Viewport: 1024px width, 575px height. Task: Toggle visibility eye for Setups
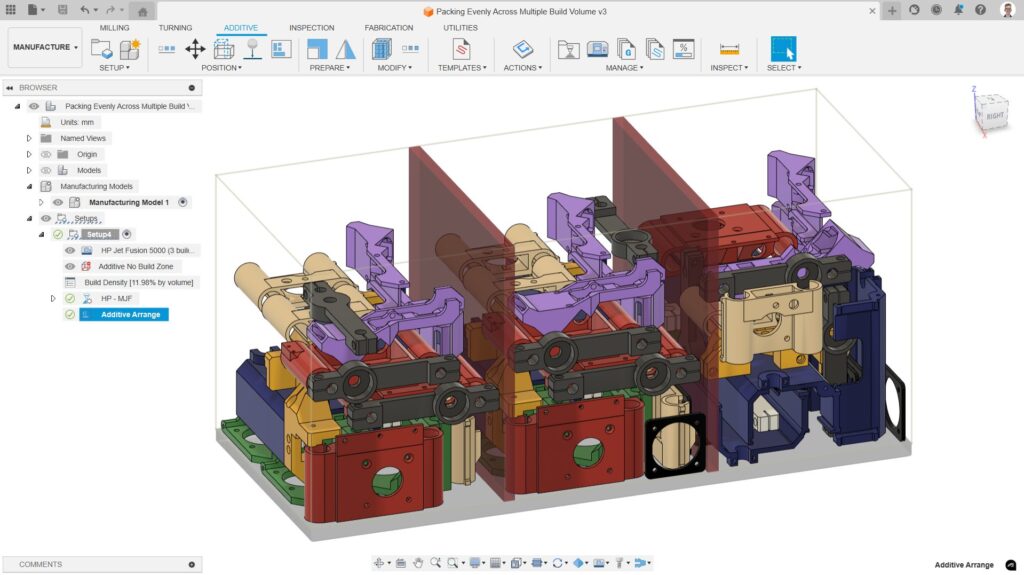pyautogui.click(x=46, y=218)
